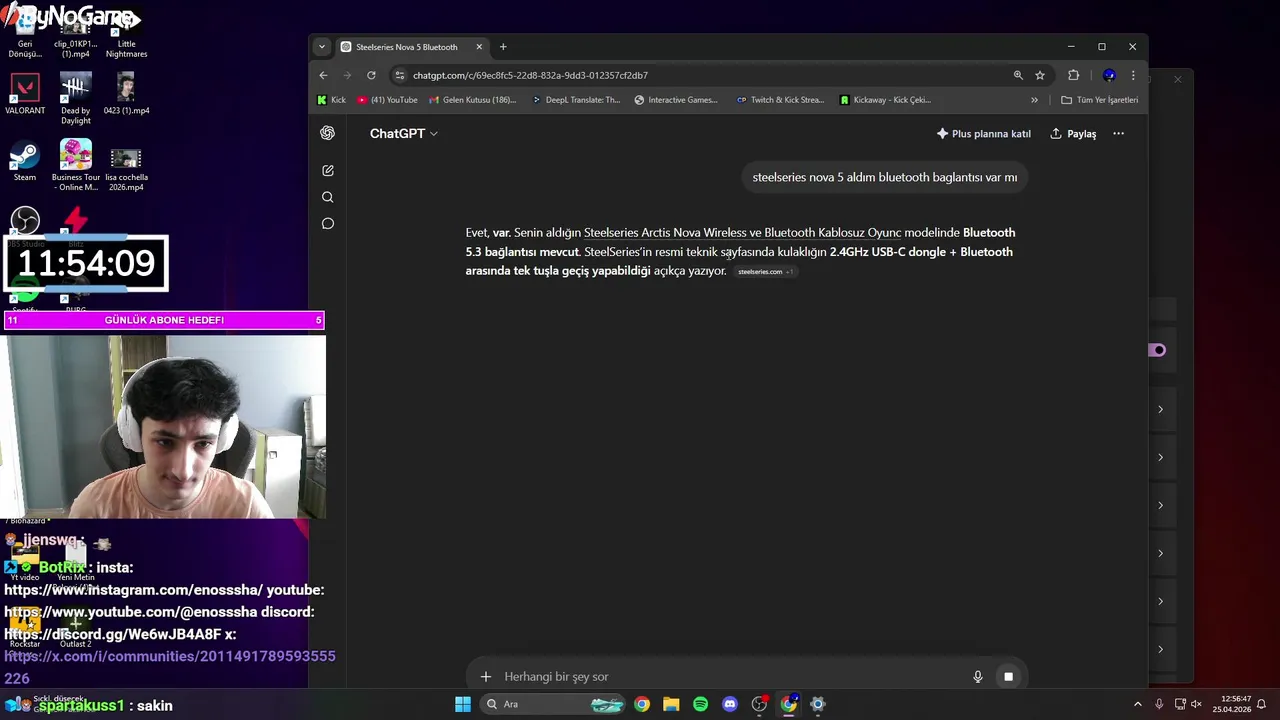
Task: Open Spotify from the taskbar
Action: (x=700, y=704)
